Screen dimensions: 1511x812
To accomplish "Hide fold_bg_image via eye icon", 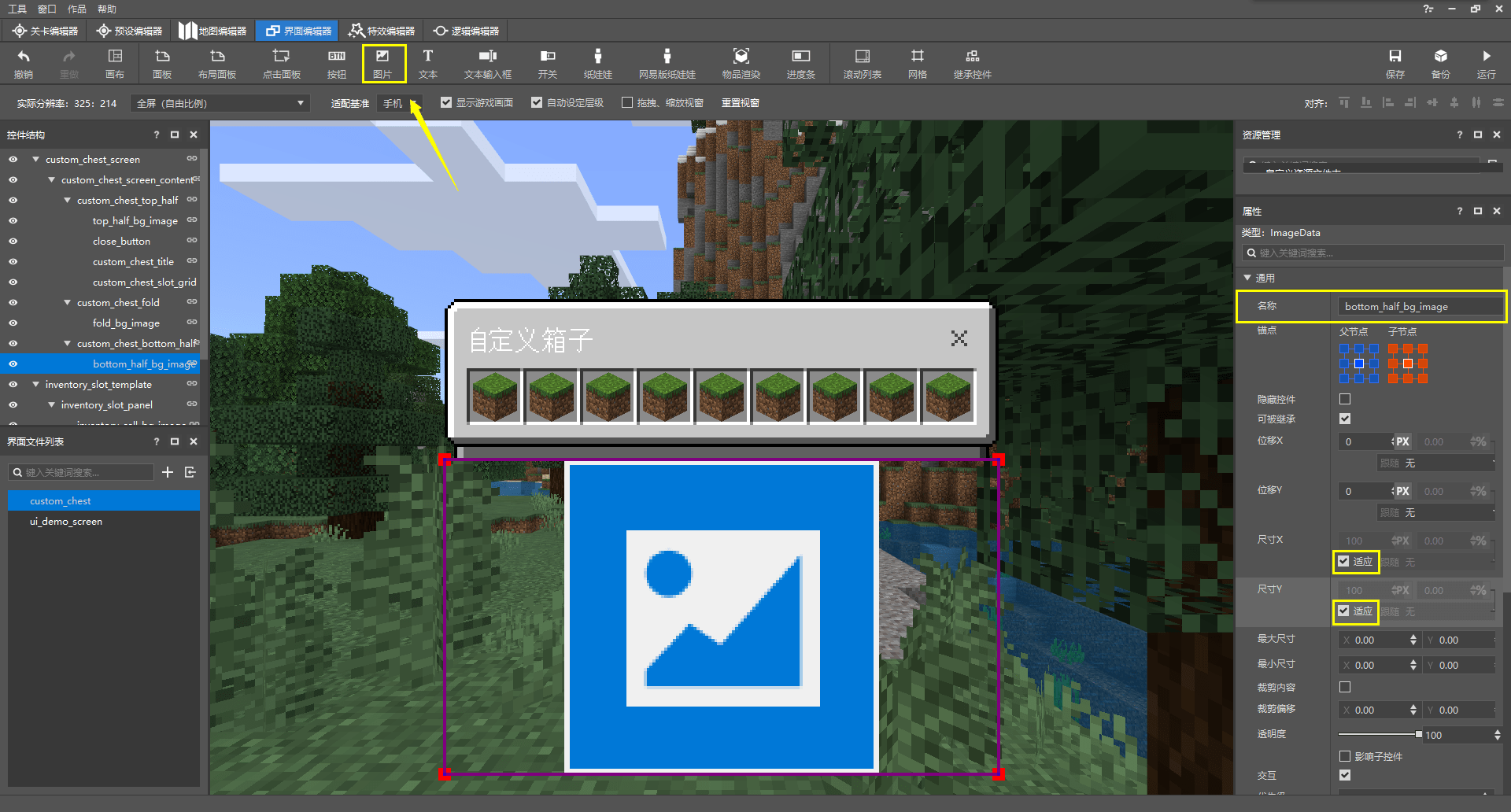I will (13, 323).
